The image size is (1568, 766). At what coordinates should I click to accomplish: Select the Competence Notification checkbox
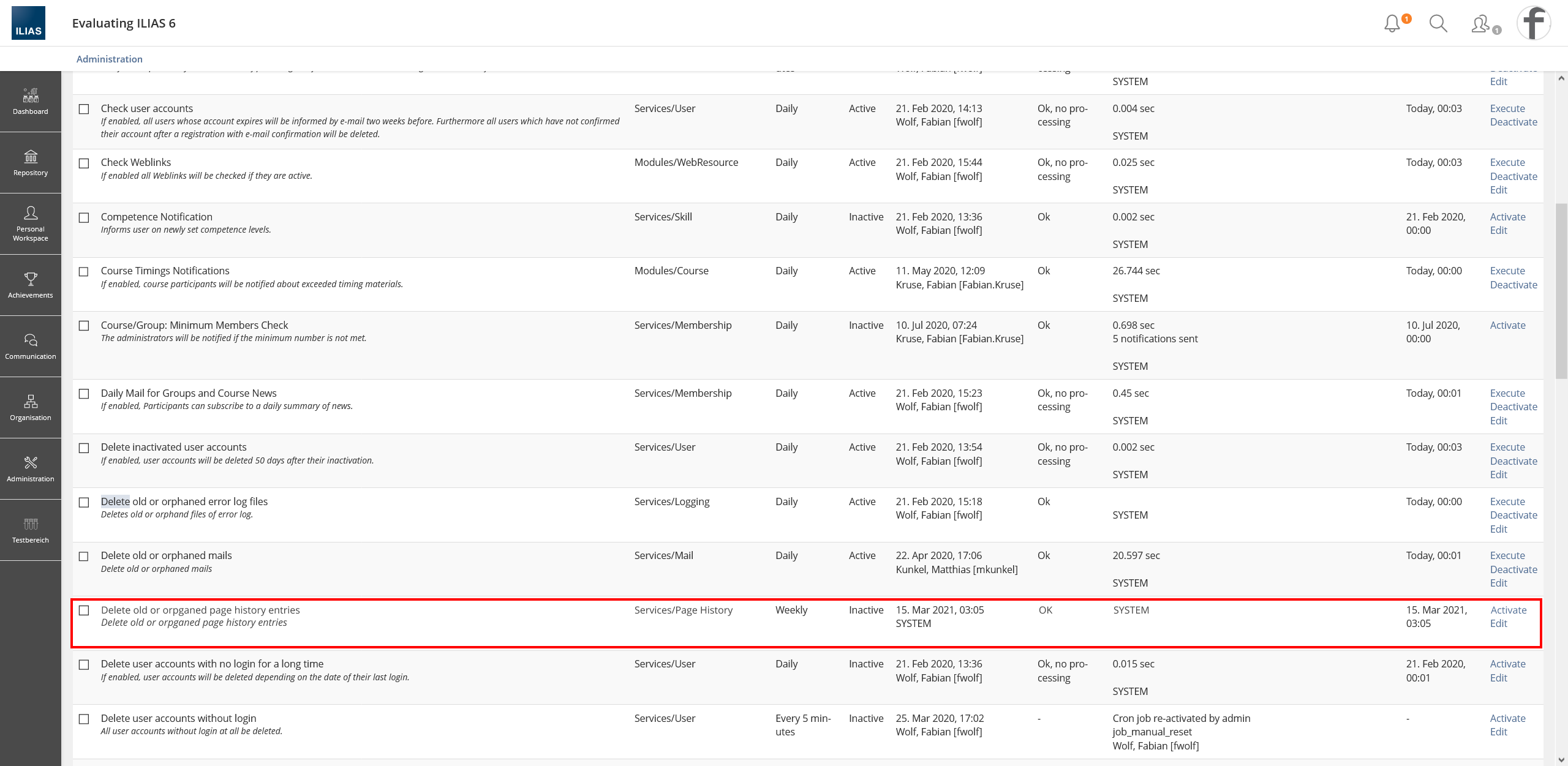tap(84, 218)
